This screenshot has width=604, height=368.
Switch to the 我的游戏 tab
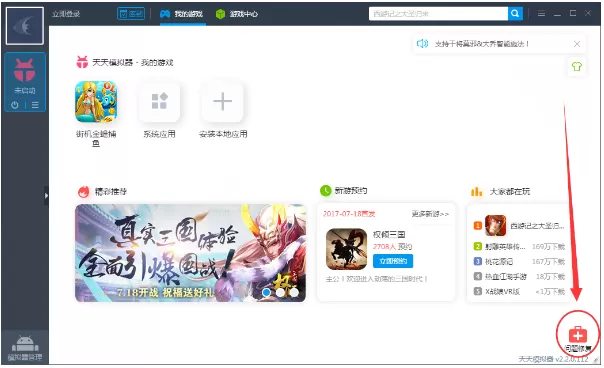pos(181,14)
